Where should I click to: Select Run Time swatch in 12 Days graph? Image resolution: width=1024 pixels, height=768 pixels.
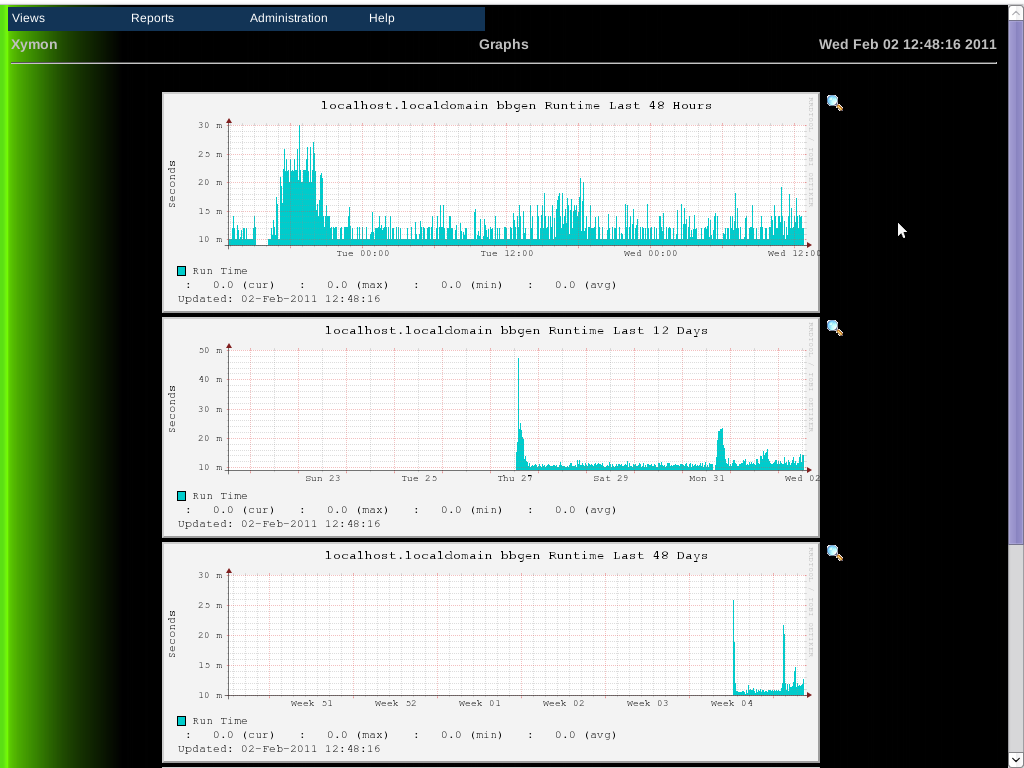(182, 496)
